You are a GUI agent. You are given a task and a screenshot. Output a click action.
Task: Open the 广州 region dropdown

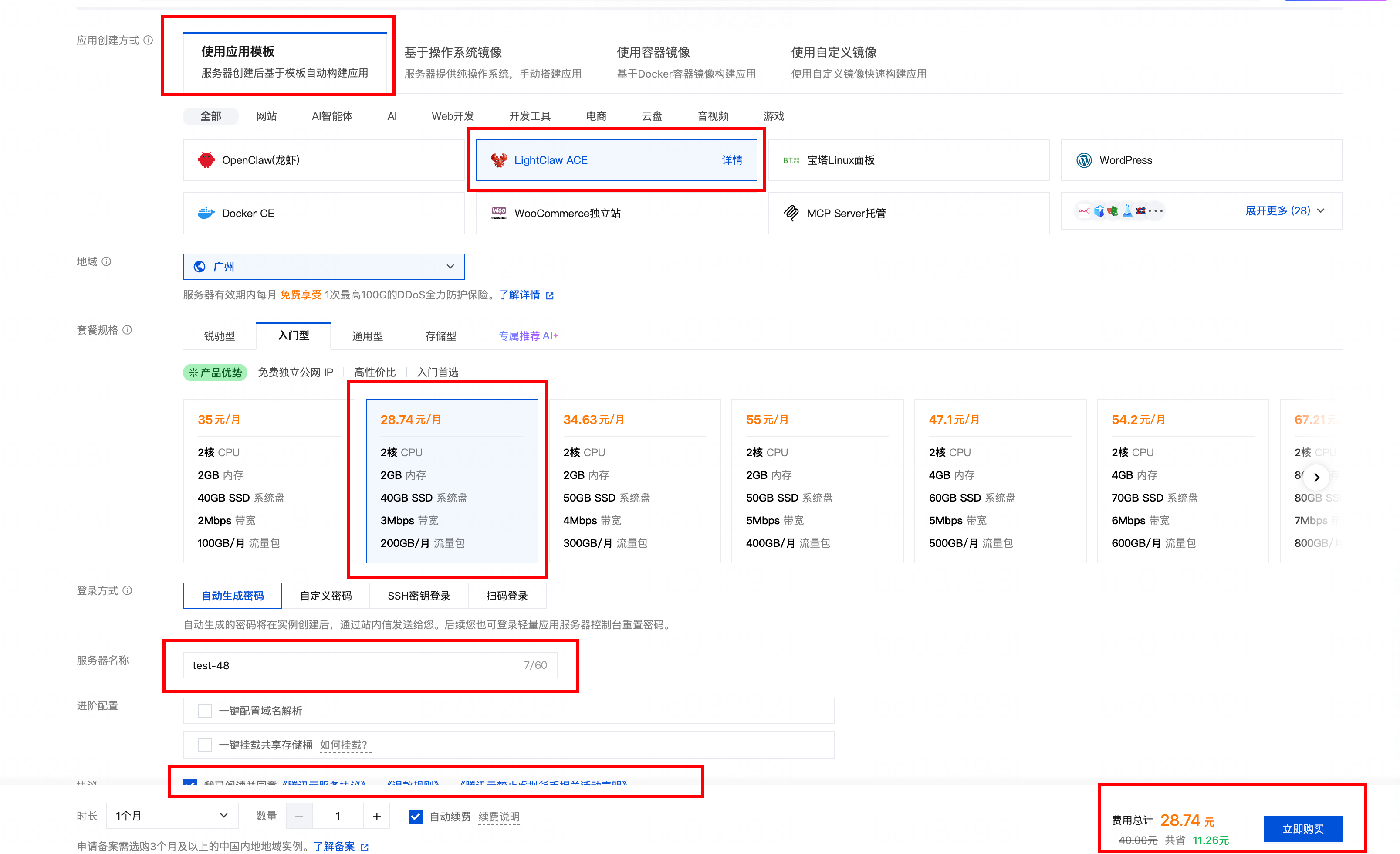point(324,267)
